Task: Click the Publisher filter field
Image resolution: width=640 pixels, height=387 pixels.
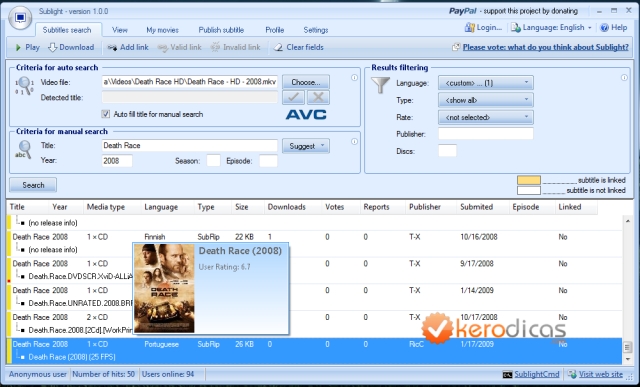Action: coord(486,134)
